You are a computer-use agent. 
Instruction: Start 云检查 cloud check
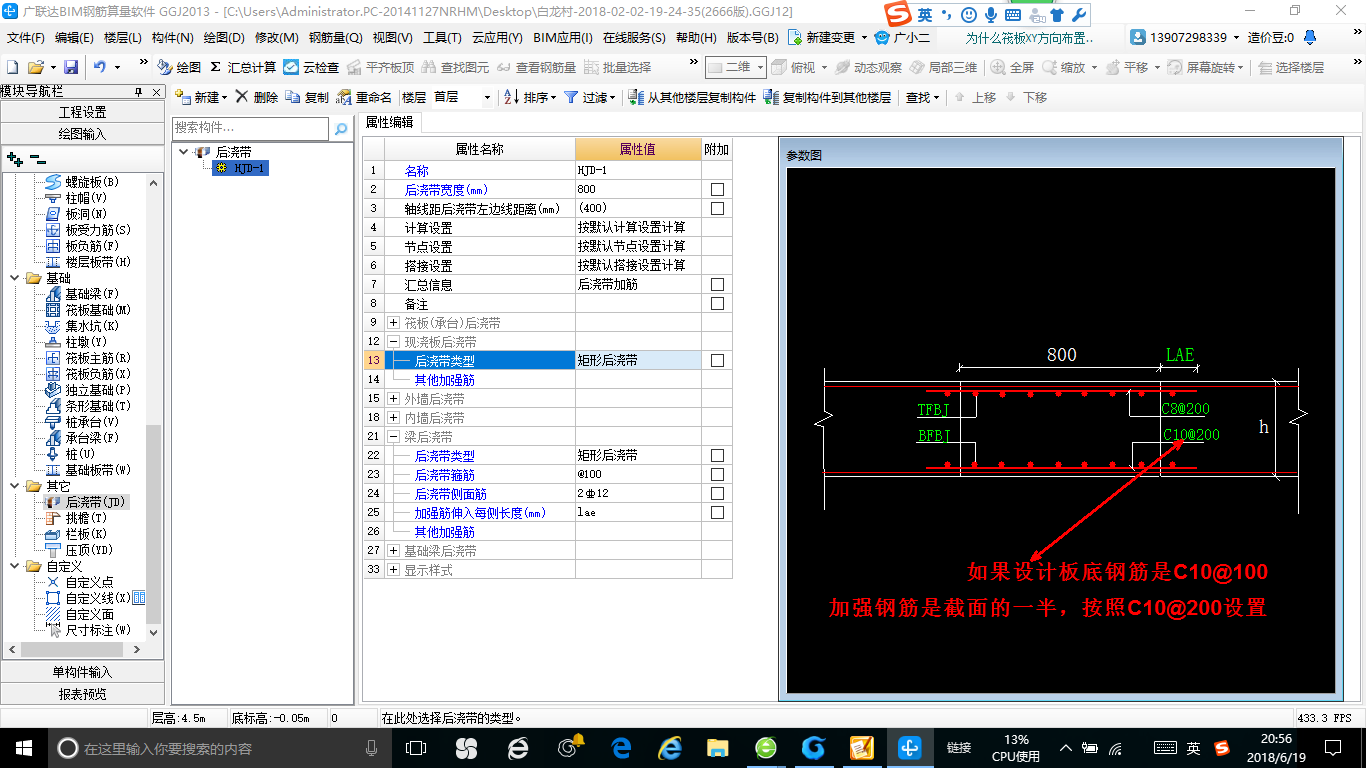[x=311, y=67]
